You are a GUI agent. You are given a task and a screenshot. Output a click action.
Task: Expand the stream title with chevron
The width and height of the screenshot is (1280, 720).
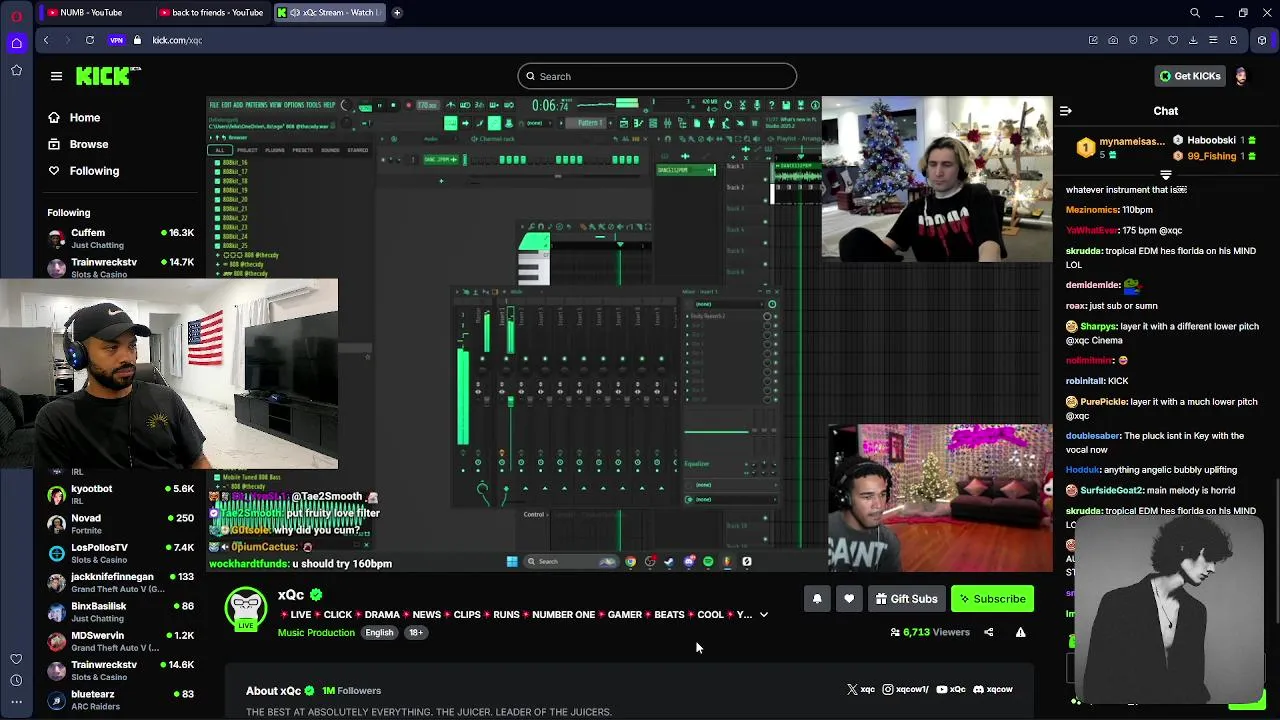pyautogui.click(x=764, y=615)
